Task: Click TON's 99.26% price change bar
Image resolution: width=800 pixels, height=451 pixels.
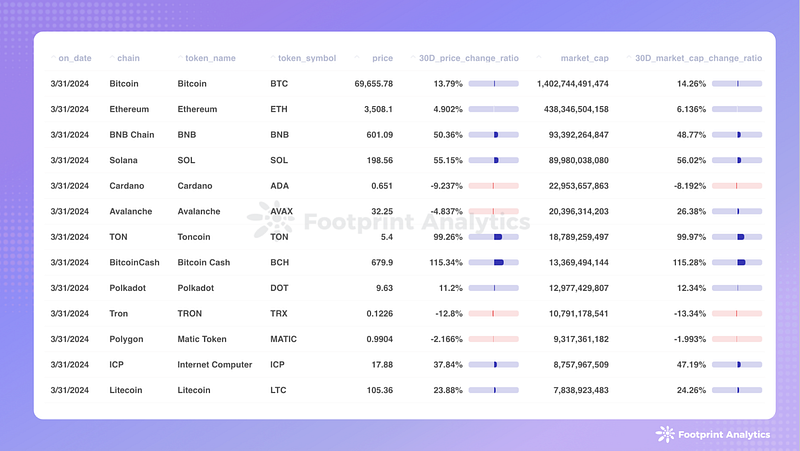Action: (x=493, y=237)
